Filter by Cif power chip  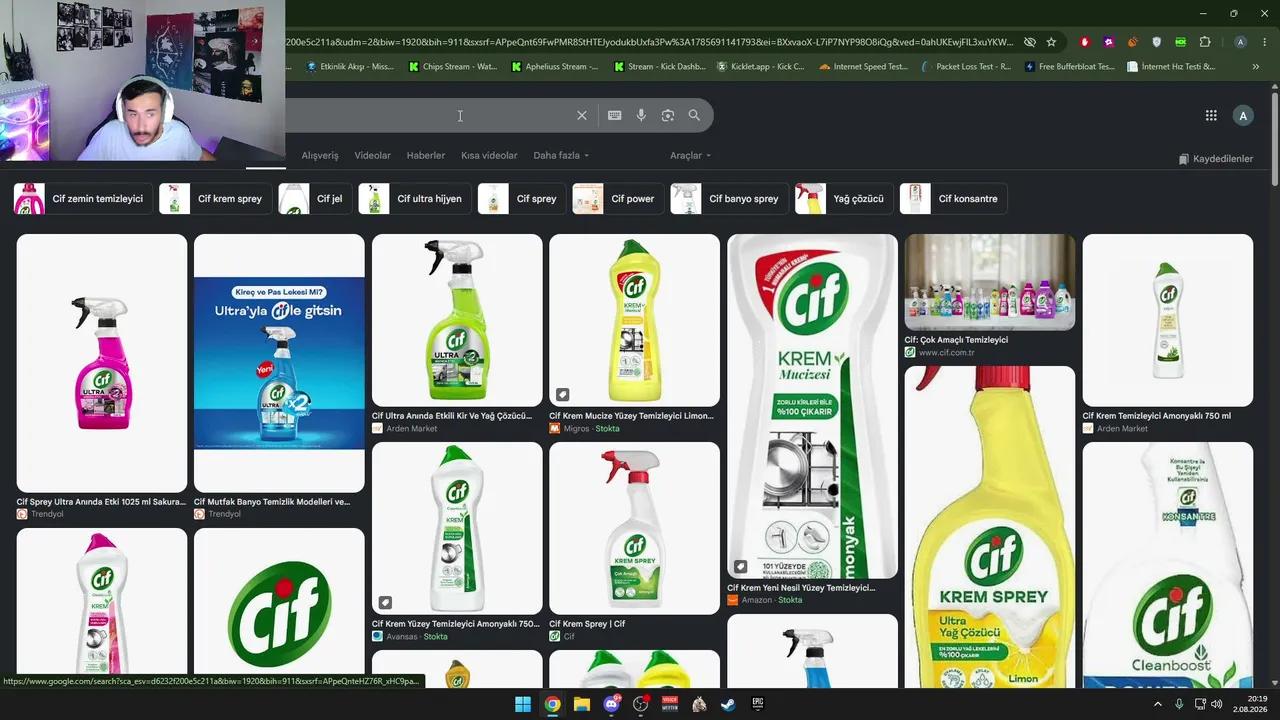[618, 198]
